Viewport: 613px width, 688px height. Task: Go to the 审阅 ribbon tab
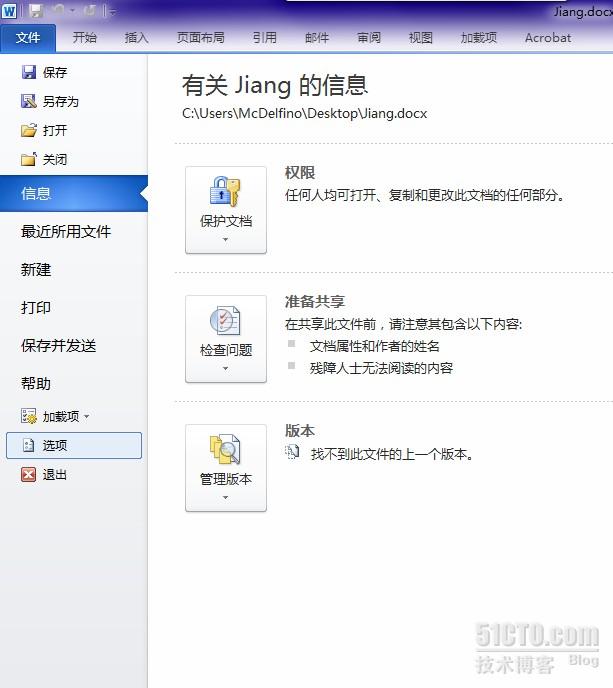(x=369, y=38)
